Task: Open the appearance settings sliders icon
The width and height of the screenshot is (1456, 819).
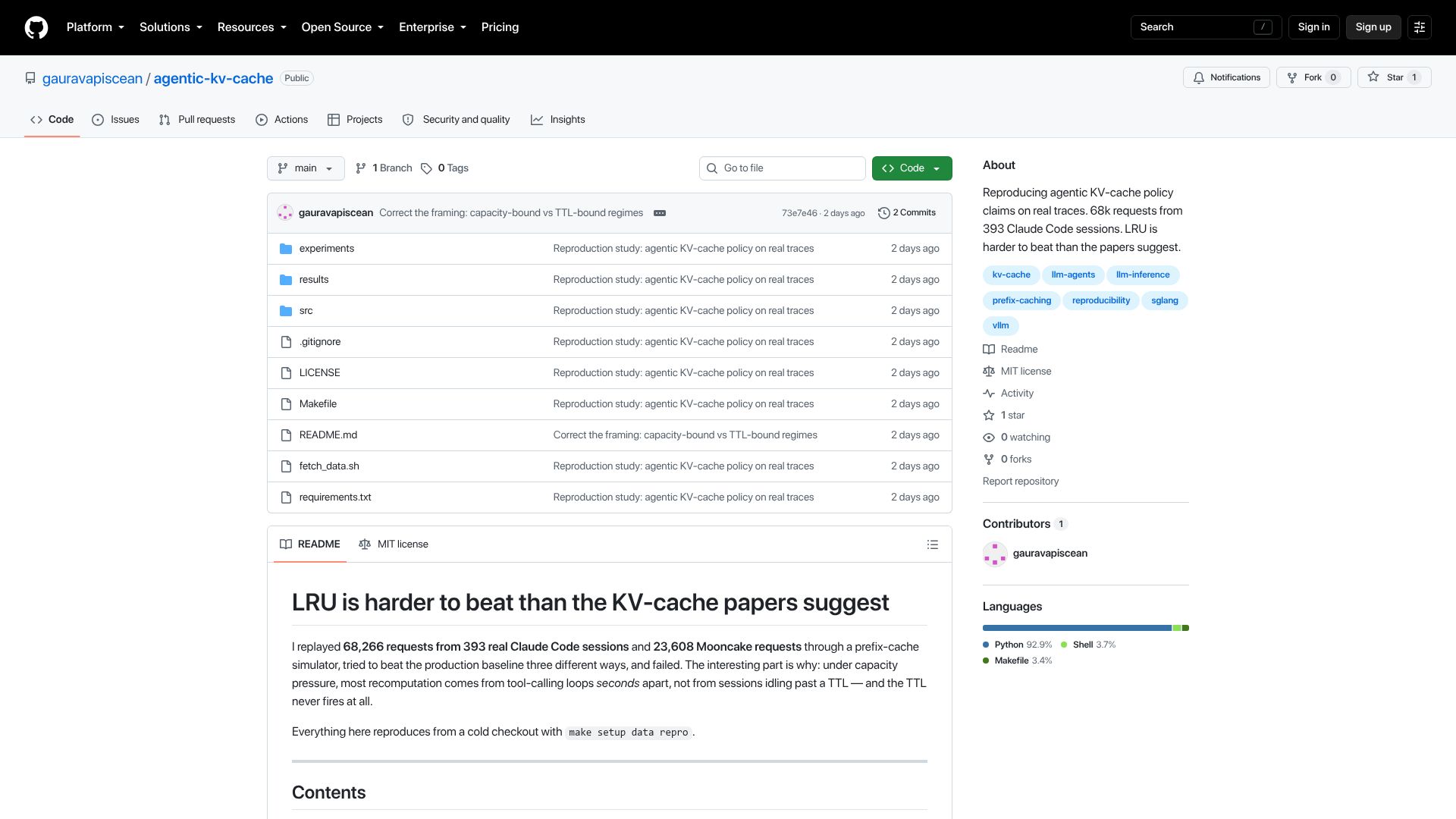Action: tap(1419, 27)
